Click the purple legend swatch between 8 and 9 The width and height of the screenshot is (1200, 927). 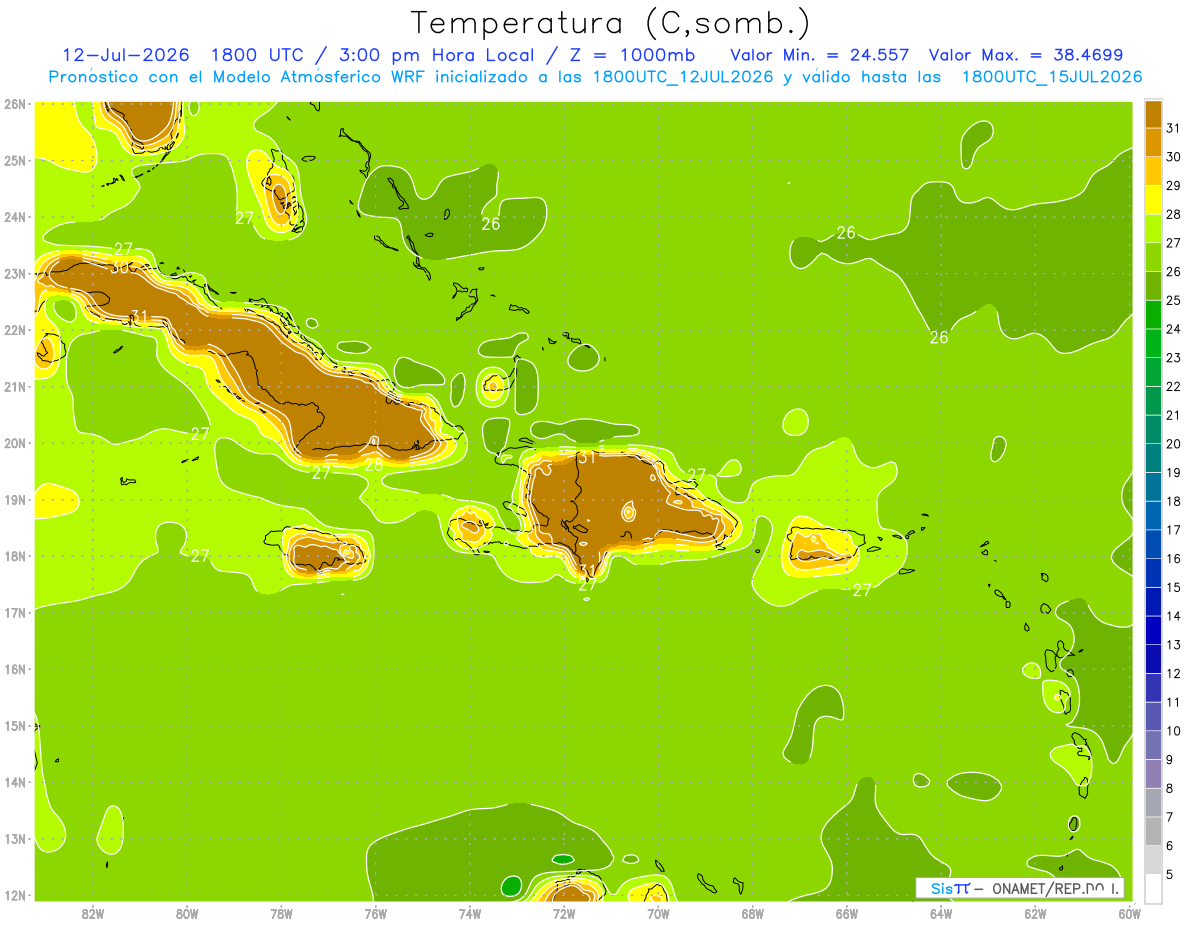[x=1153, y=773]
